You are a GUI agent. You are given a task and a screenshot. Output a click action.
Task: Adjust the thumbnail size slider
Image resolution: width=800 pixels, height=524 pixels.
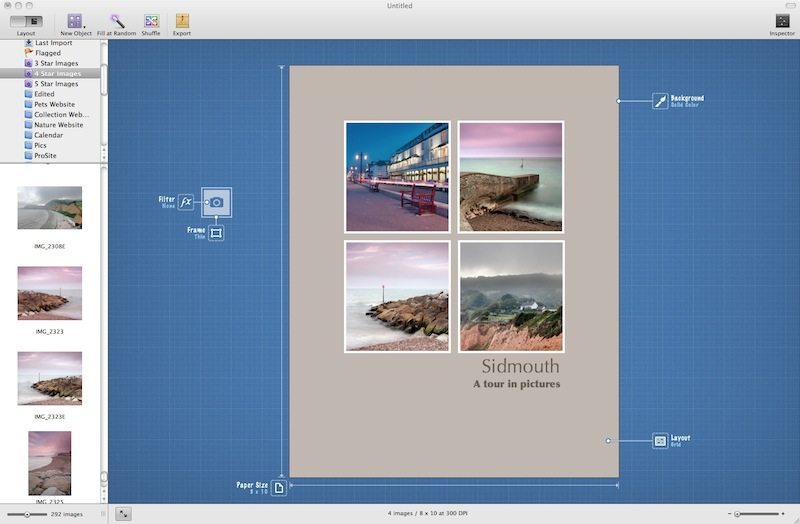(28, 514)
